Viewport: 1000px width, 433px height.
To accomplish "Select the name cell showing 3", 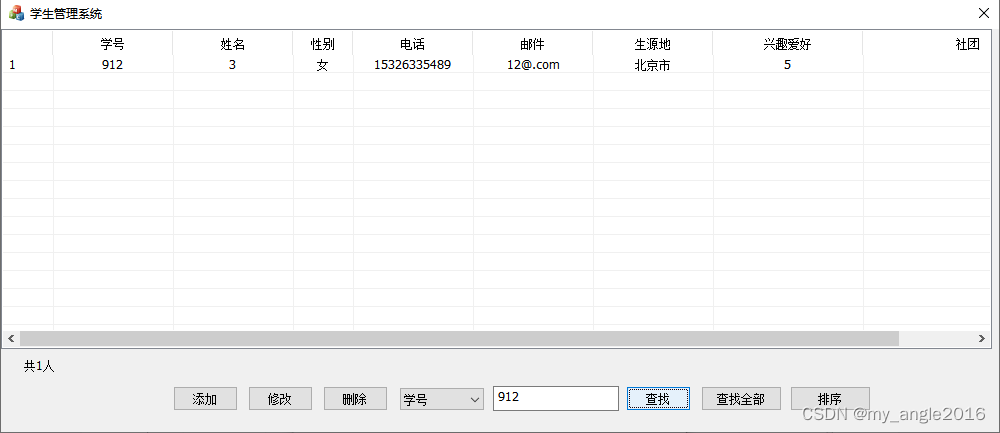I will tap(233, 64).
